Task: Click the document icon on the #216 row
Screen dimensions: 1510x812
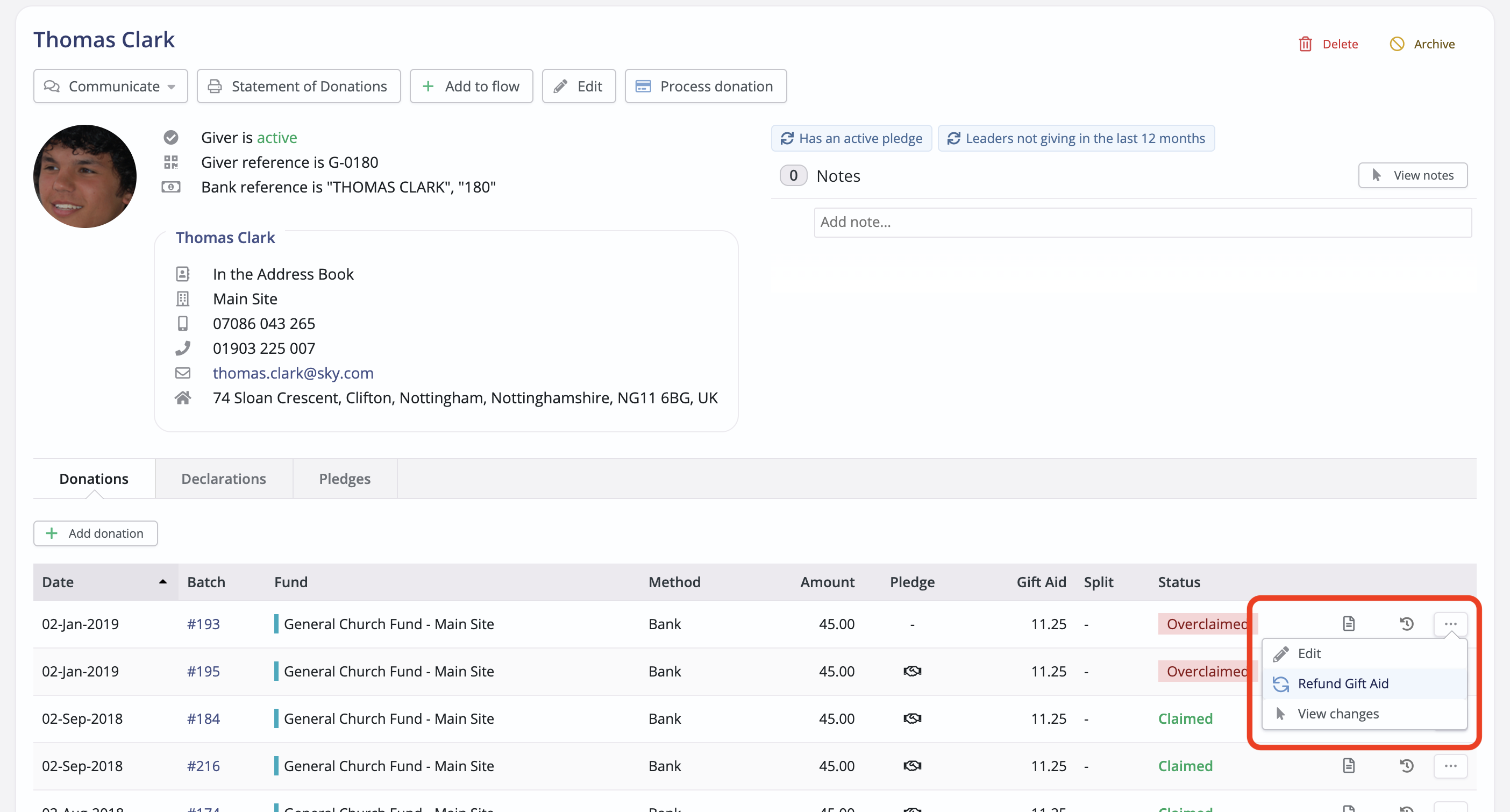Action: 1349,766
